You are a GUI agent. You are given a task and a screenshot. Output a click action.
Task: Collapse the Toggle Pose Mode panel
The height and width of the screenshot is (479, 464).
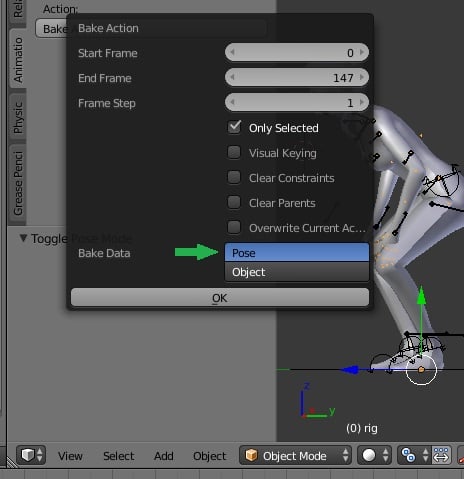(23, 238)
